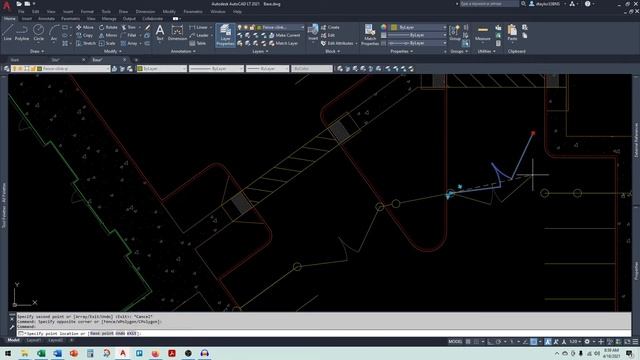Open the Annotate ribbon tab

coord(46,18)
